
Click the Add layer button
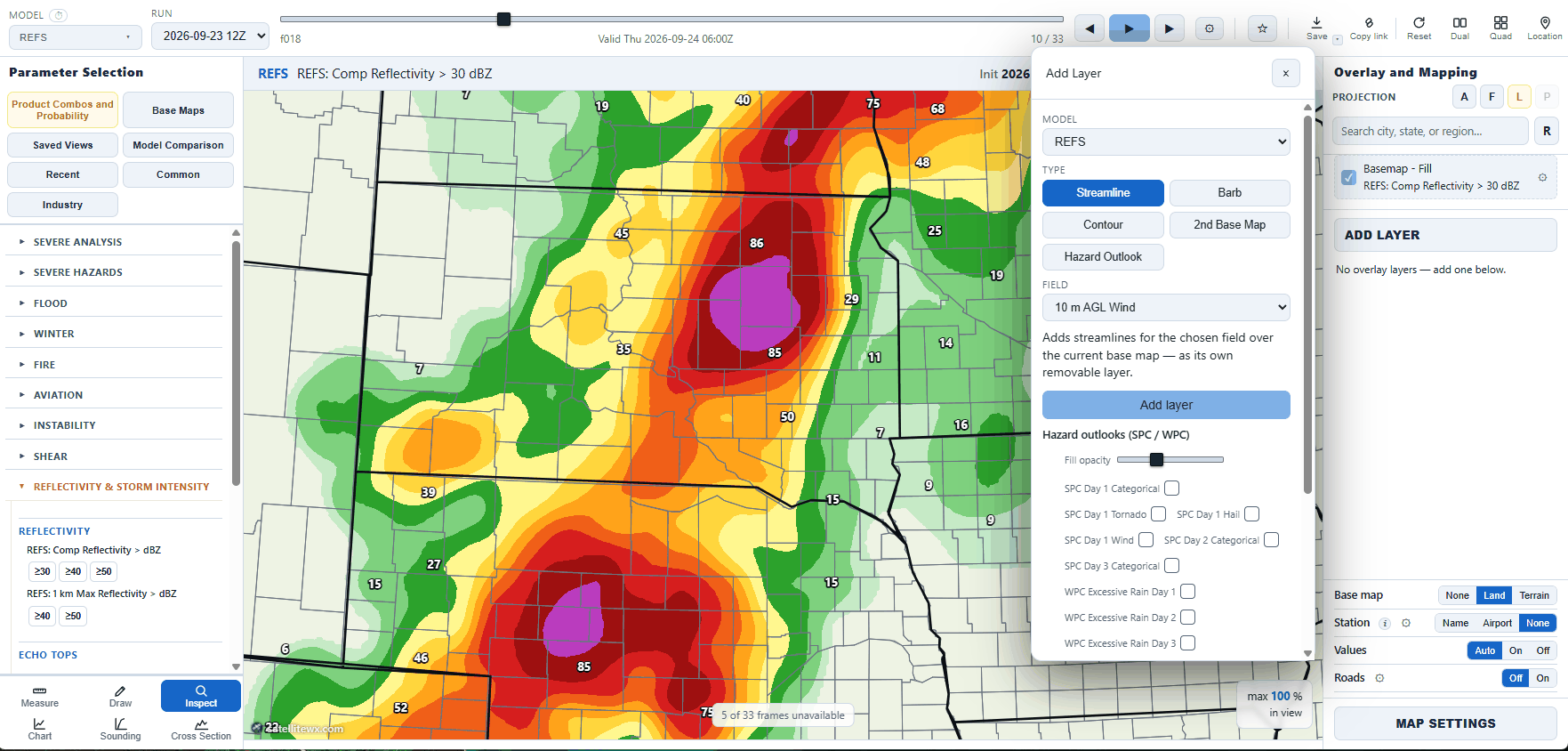[x=1166, y=405]
